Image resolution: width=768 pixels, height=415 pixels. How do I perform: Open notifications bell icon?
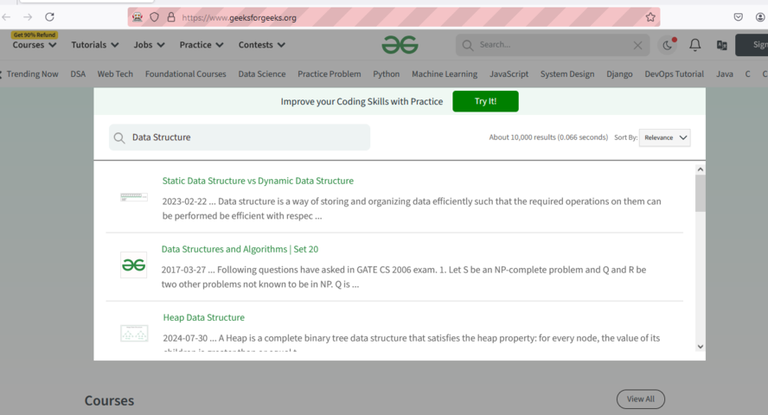point(695,45)
